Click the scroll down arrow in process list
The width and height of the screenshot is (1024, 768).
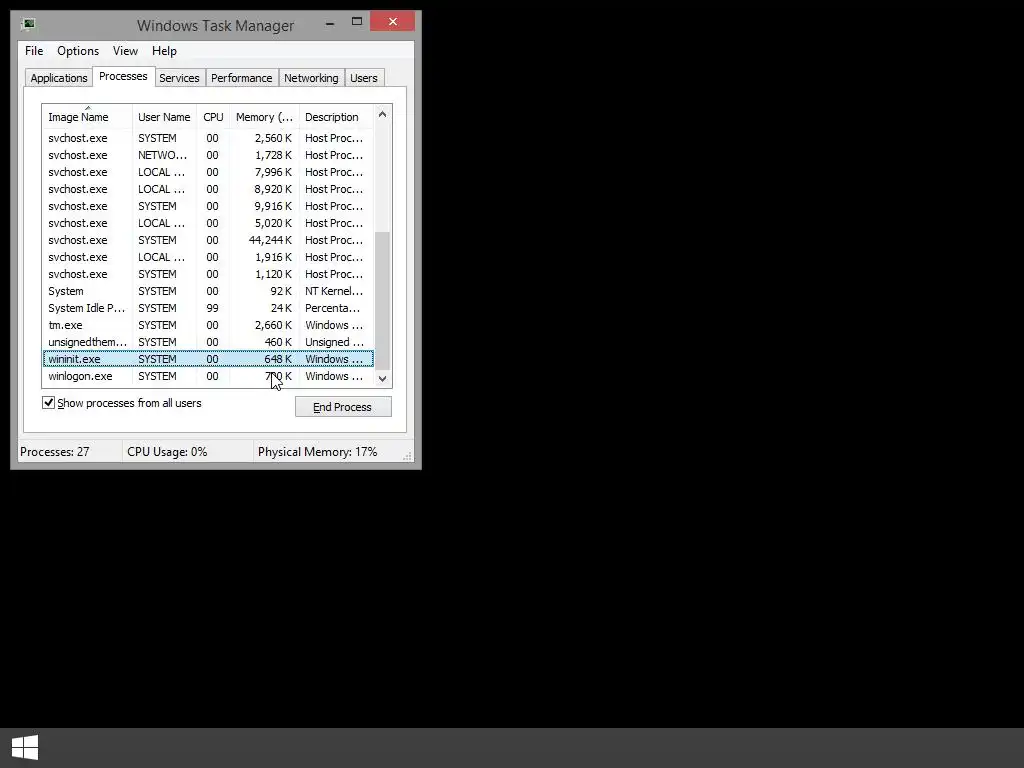[x=383, y=379]
